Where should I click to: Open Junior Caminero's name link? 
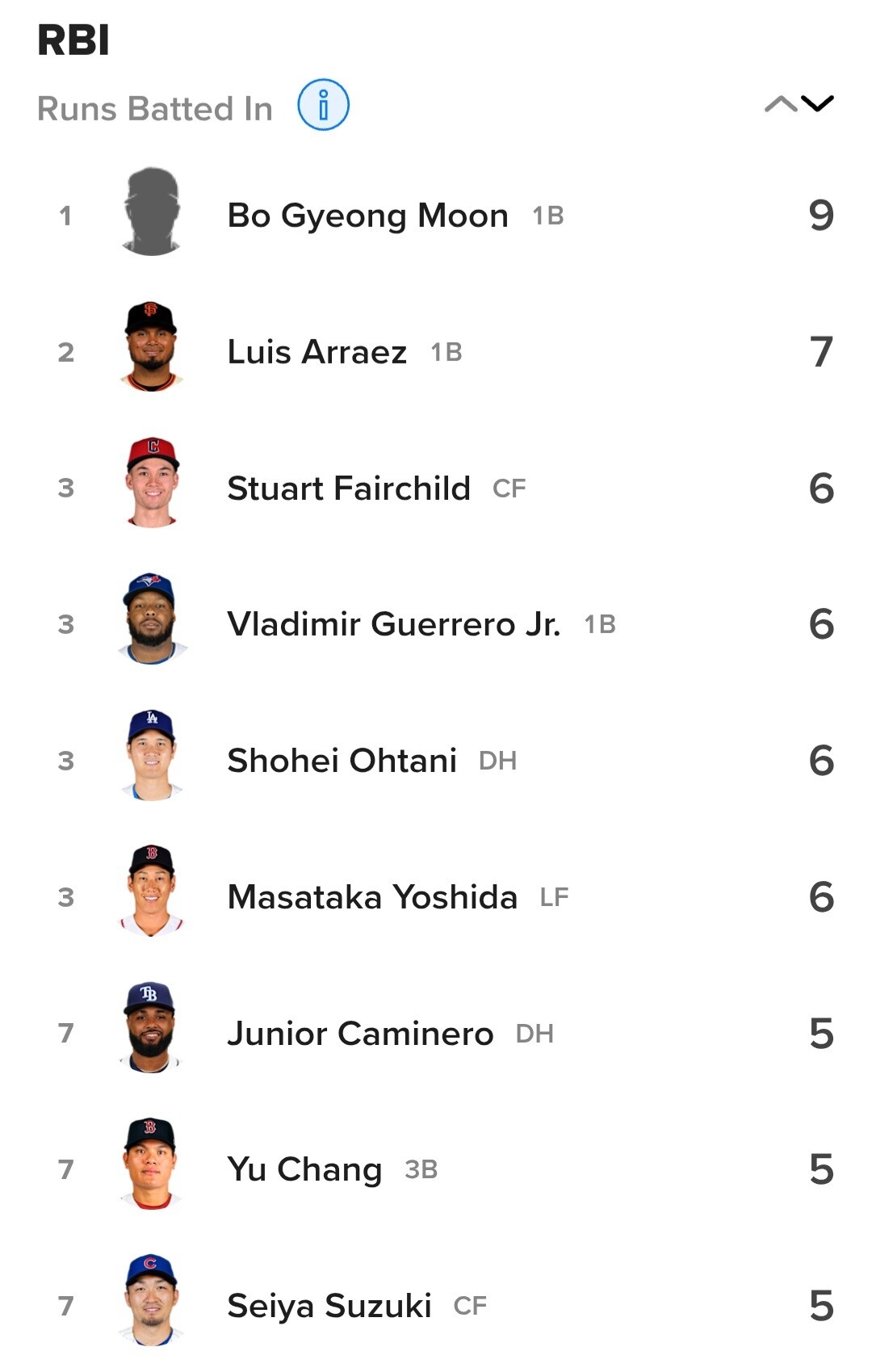360,1034
